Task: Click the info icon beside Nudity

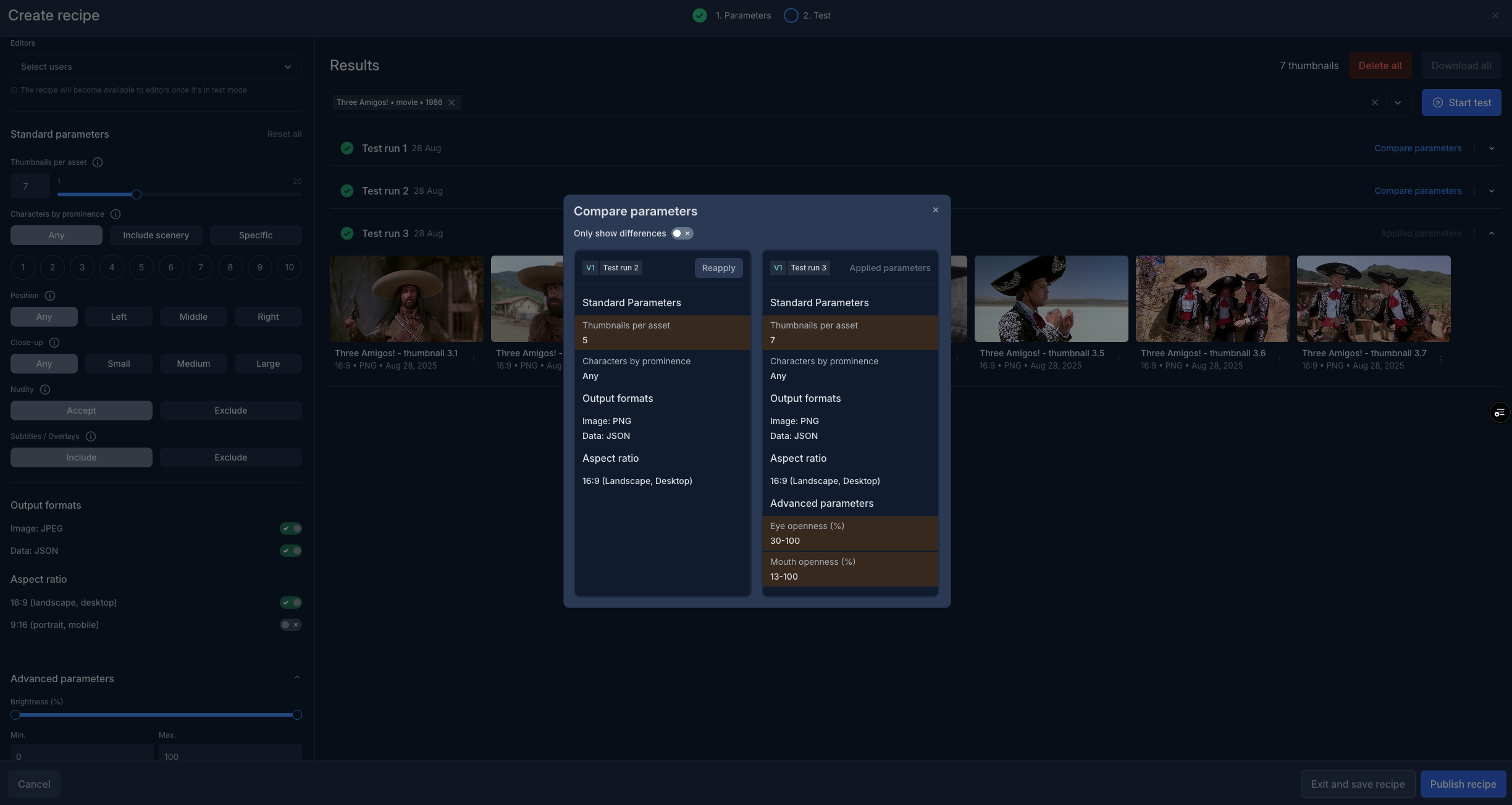Action: [45, 390]
